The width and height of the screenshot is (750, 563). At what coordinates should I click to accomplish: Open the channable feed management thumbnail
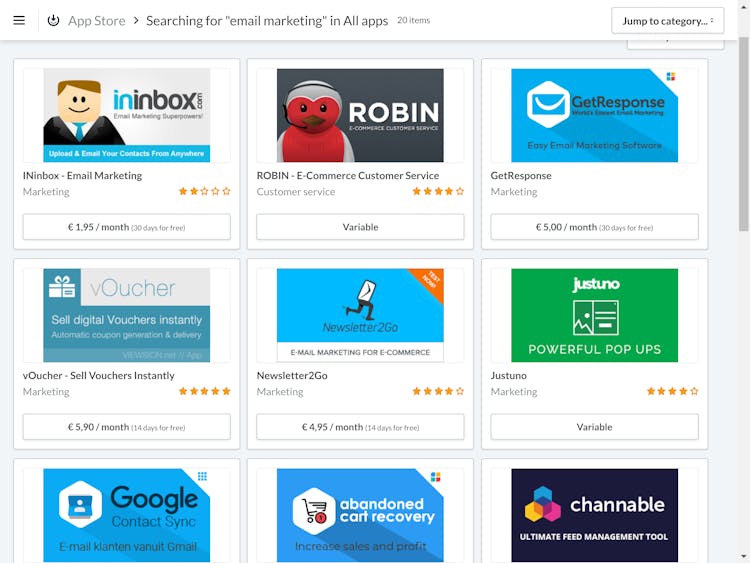point(595,515)
